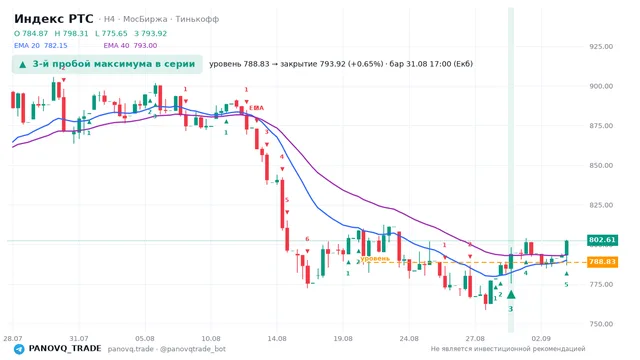Image resolution: width=640 pixels, height=360 pixels.
Task: Click the '925.00' price axis label
Action: (601, 47)
